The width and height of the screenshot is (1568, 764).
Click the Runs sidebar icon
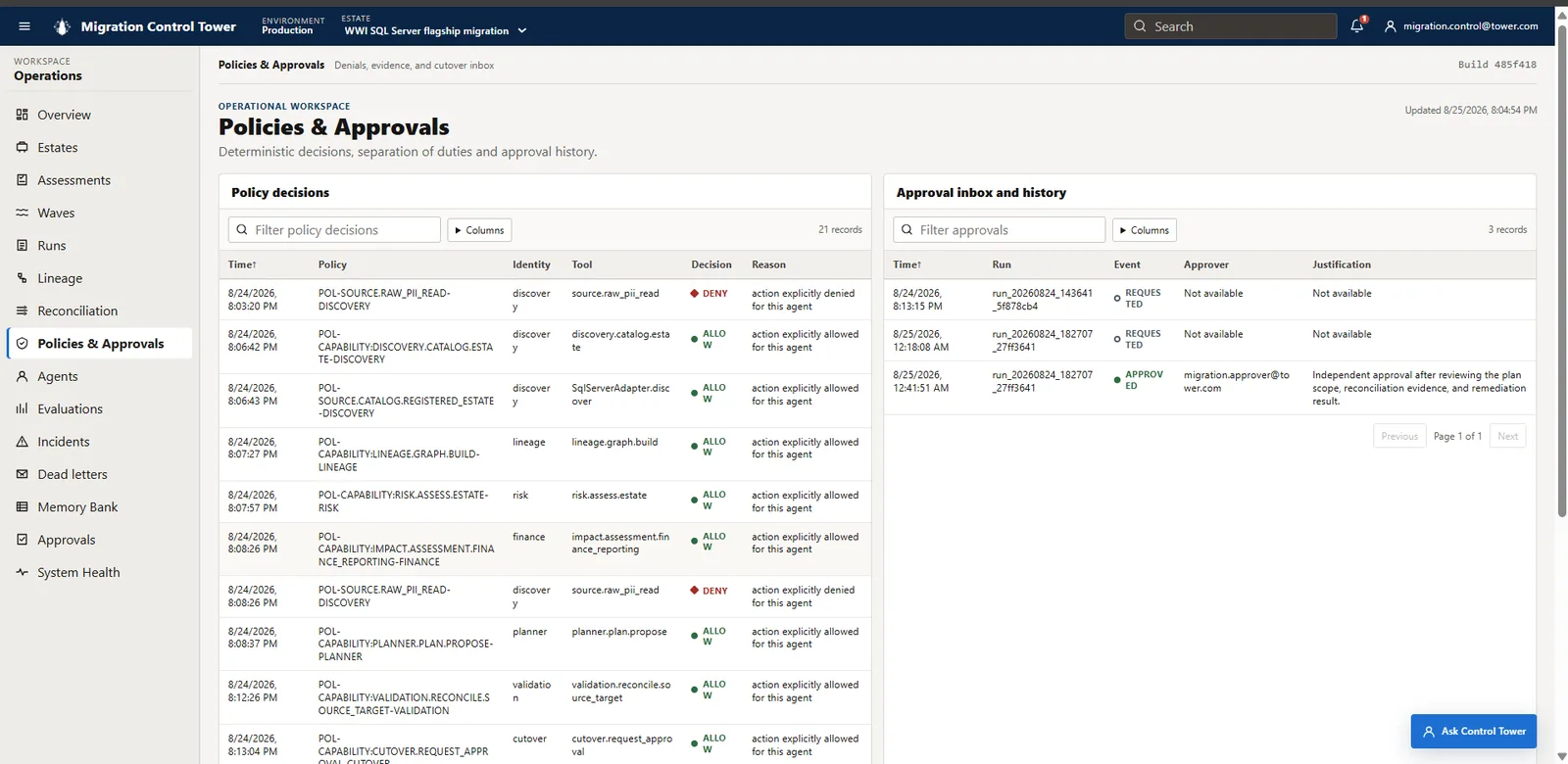[22, 246]
